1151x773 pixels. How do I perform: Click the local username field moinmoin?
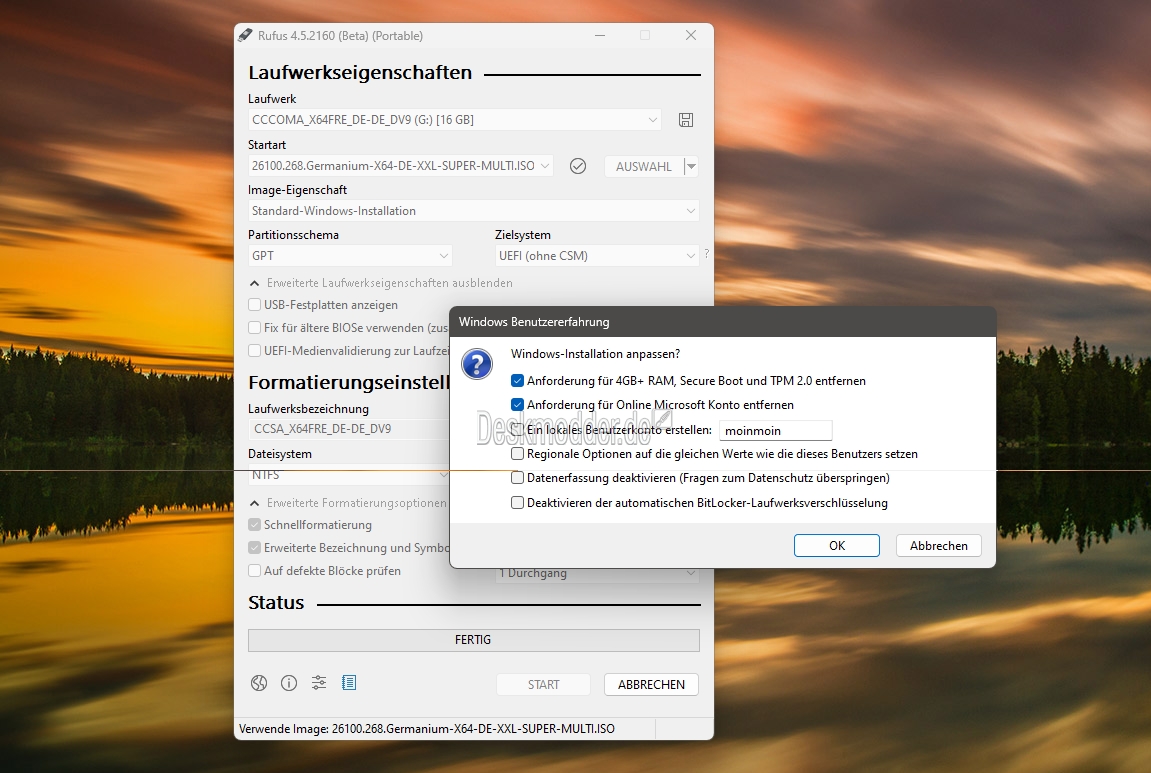(775, 430)
